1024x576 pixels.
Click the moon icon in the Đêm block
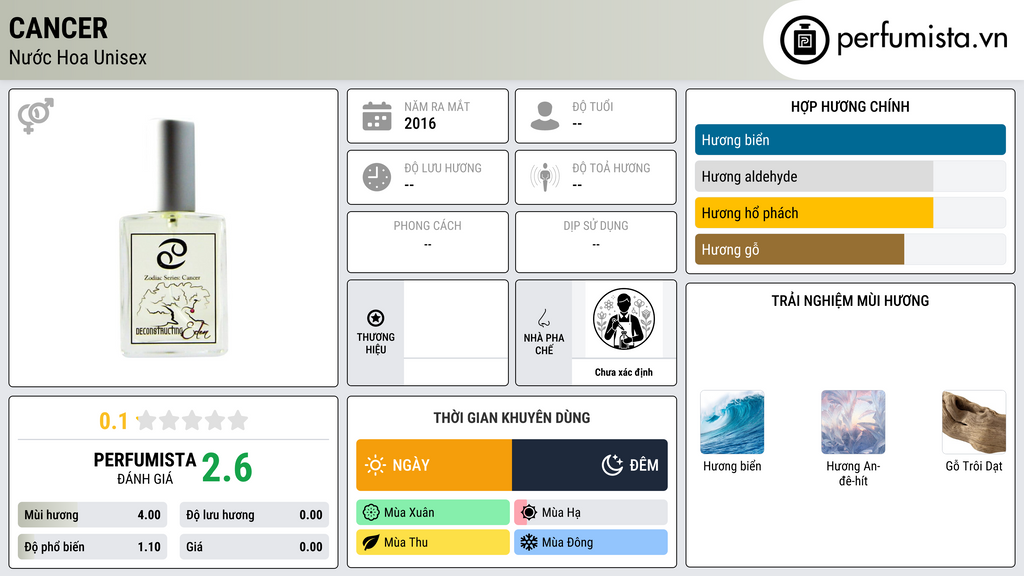coord(612,465)
